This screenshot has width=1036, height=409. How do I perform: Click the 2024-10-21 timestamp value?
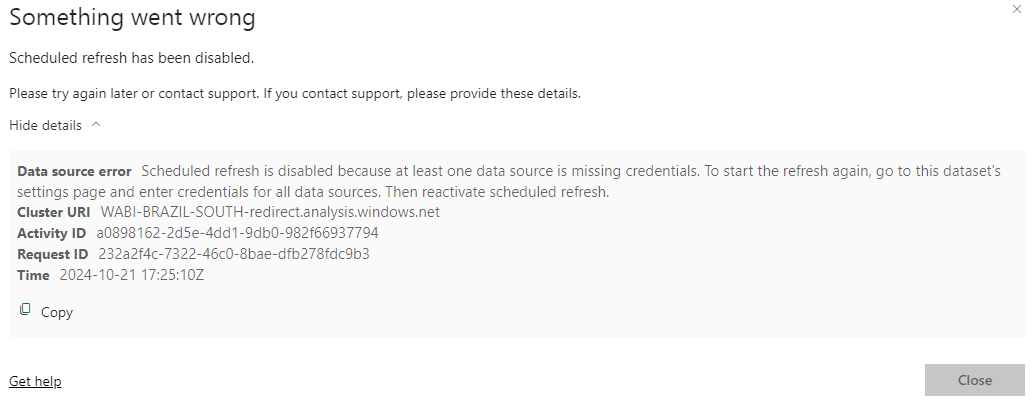click(132, 275)
